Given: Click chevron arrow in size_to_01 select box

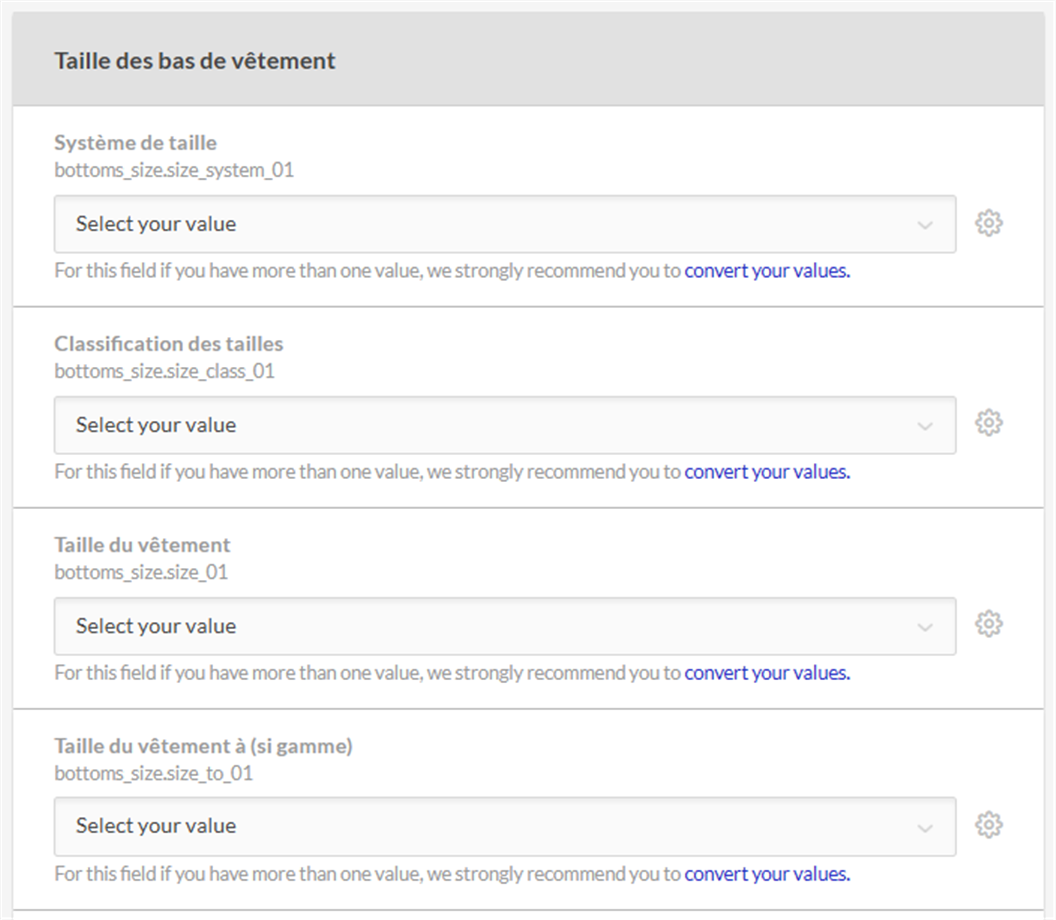Looking at the screenshot, I should [x=925, y=827].
